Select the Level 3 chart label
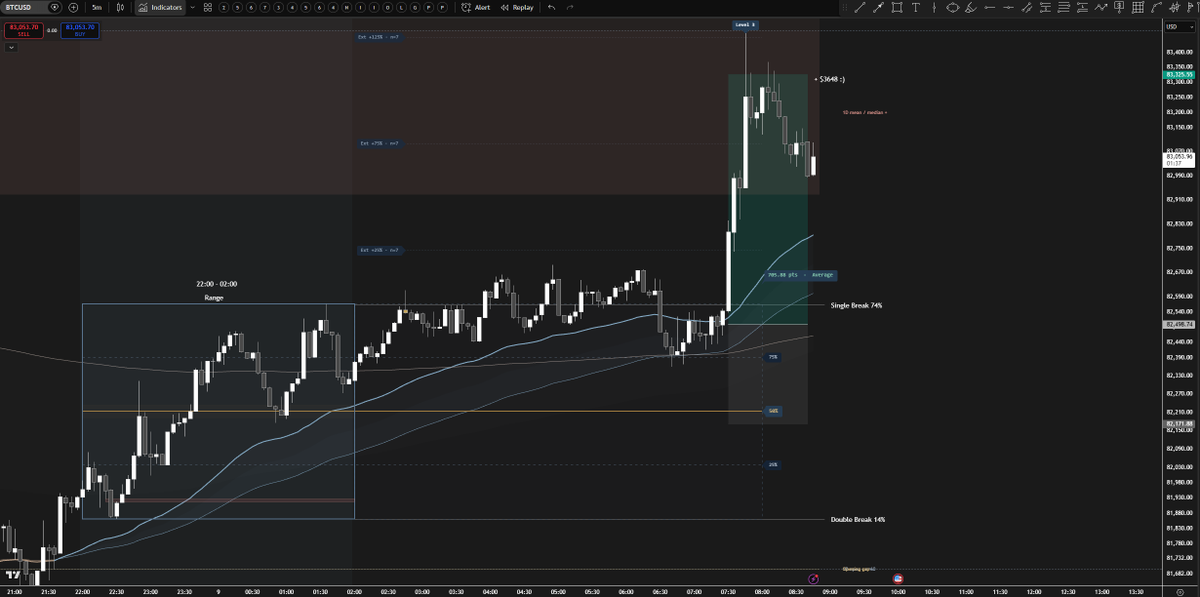The width and height of the screenshot is (1200, 597). point(745,24)
